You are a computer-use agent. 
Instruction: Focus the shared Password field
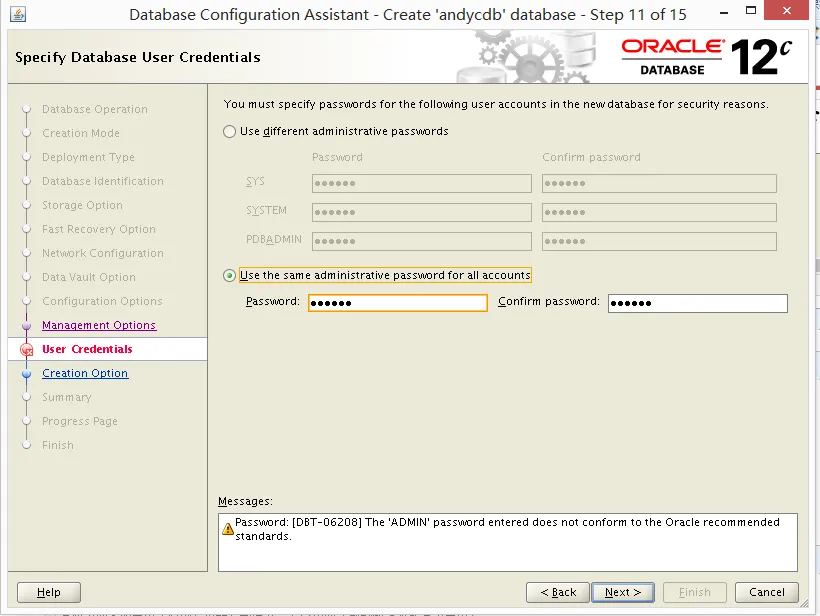point(398,303)
